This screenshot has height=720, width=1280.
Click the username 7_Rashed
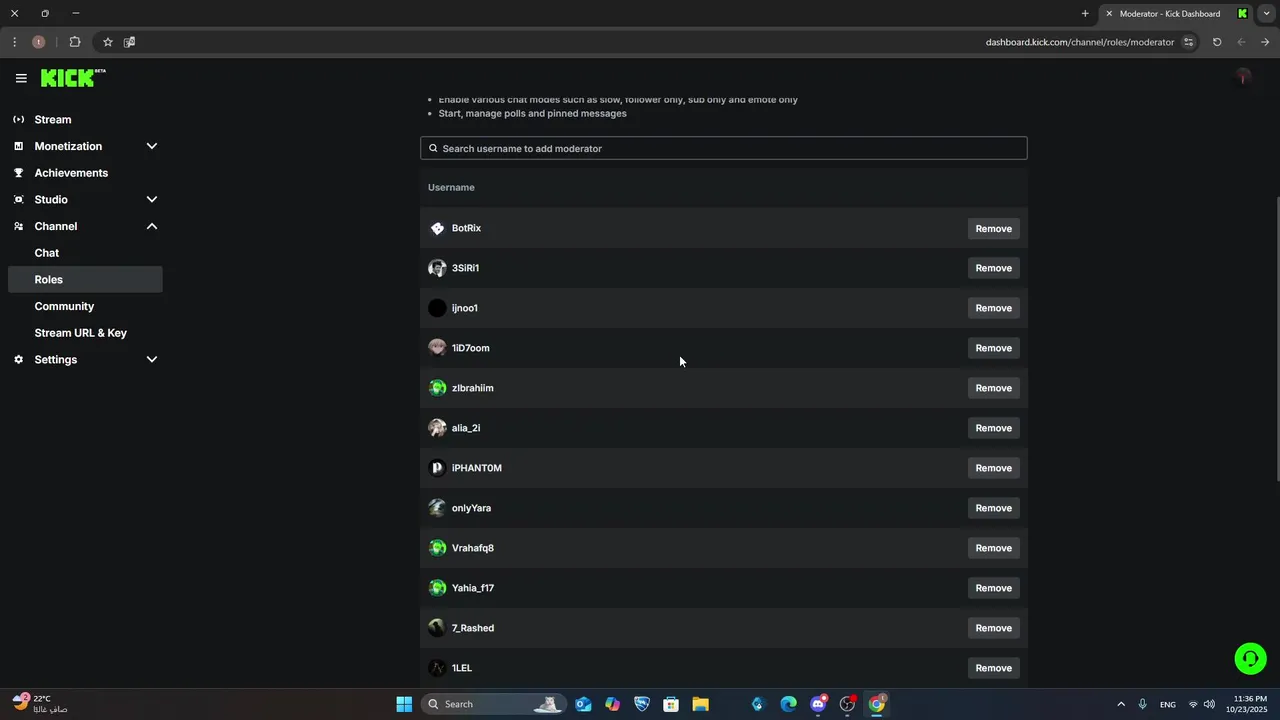(x=473, y=628)
